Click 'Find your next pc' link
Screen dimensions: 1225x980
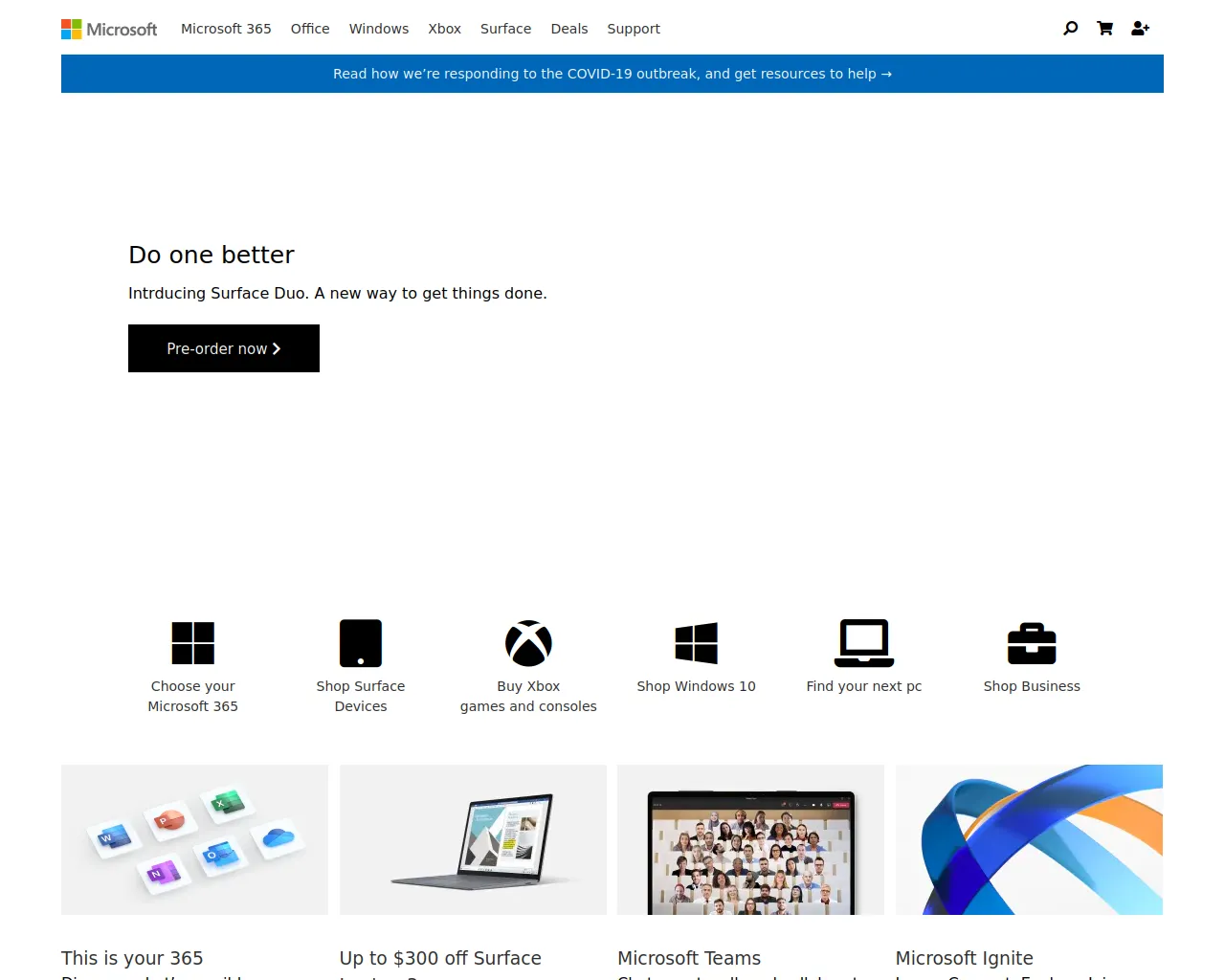(x=864, y=686)
